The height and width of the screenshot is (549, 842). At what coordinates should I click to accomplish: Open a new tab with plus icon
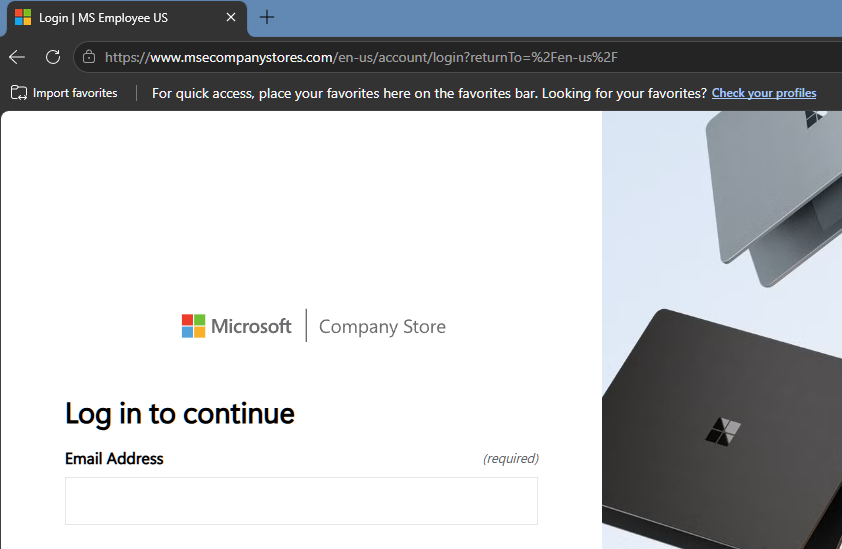coord(266,17)
